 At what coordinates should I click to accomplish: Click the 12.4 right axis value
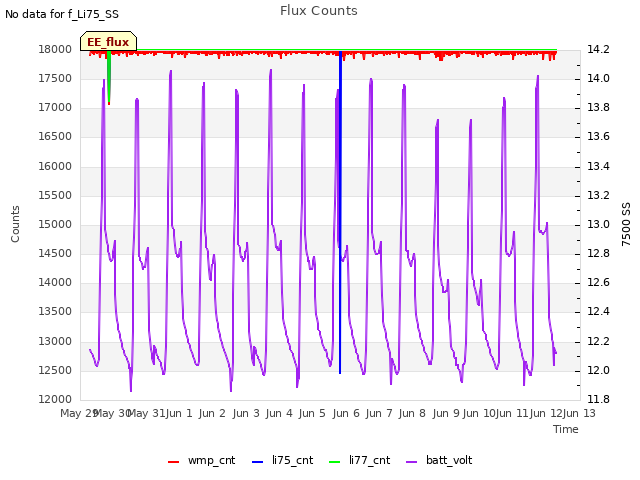pyautogui.click(x=598, y=312)
